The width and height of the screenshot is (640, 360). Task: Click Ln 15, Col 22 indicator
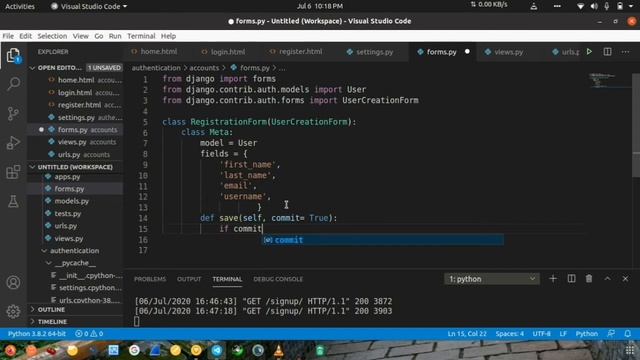tap(467, 333)
